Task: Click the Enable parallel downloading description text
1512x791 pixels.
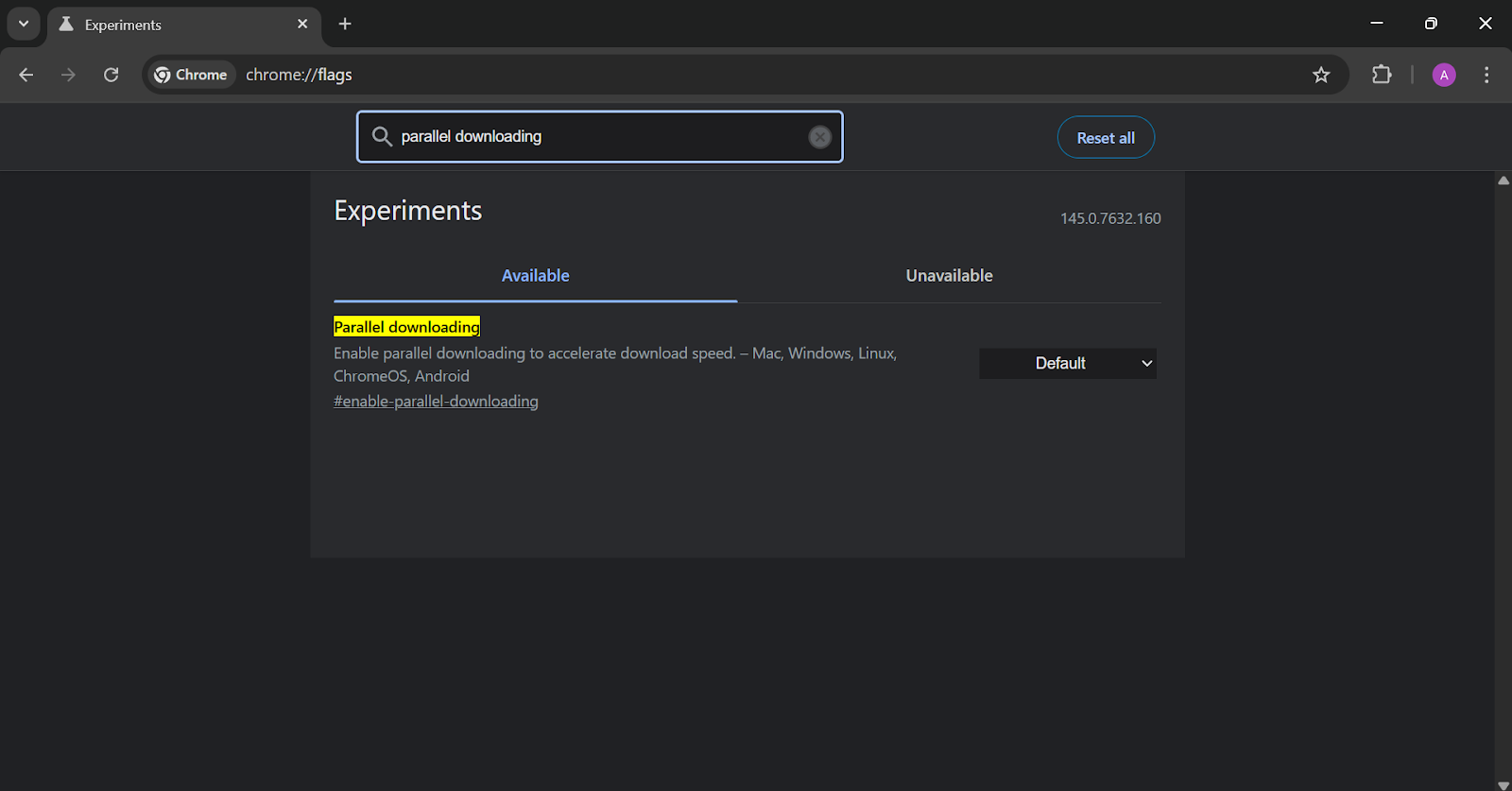Action: [x=615, y=365]
